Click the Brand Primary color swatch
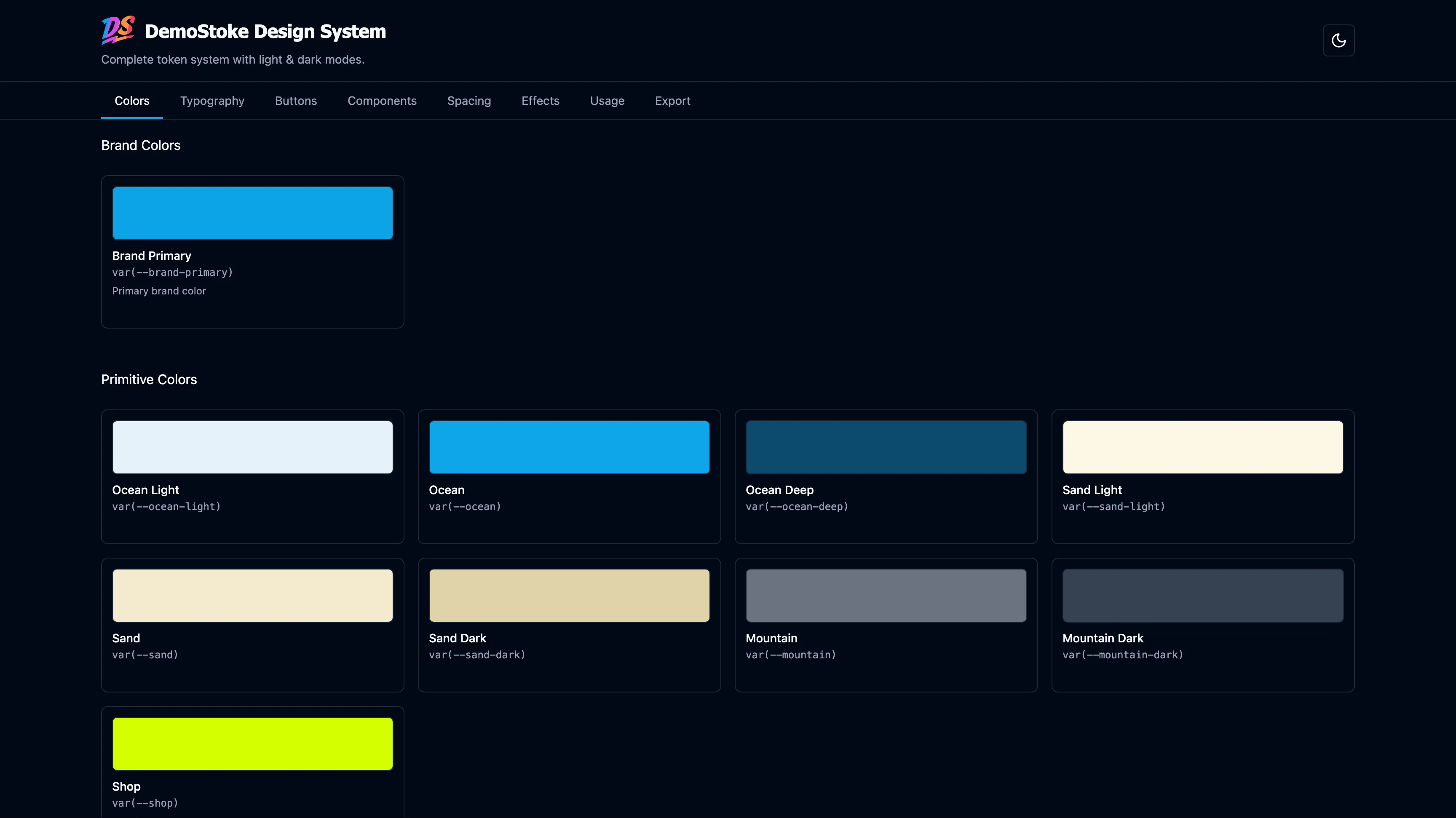1456x818 pixels. click(x=252, y=212)
